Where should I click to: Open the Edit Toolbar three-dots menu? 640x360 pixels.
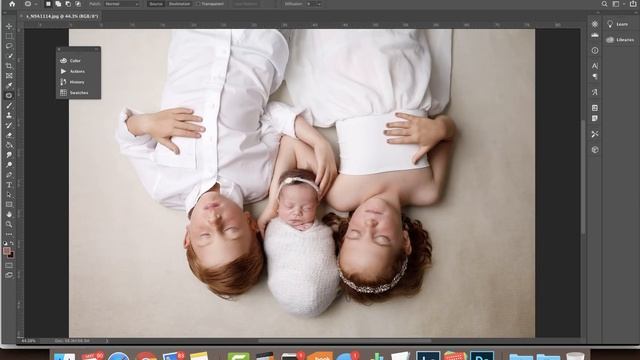[x=9, y=234]
